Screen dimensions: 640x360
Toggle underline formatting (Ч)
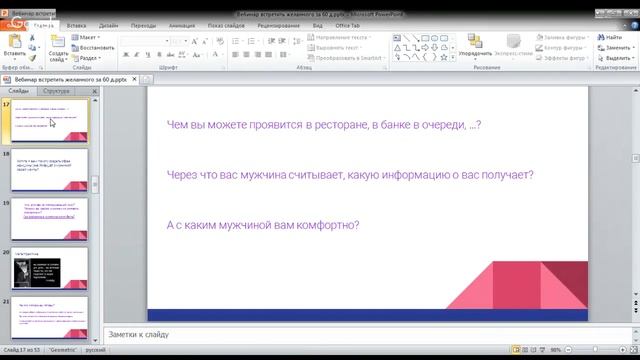148,55
